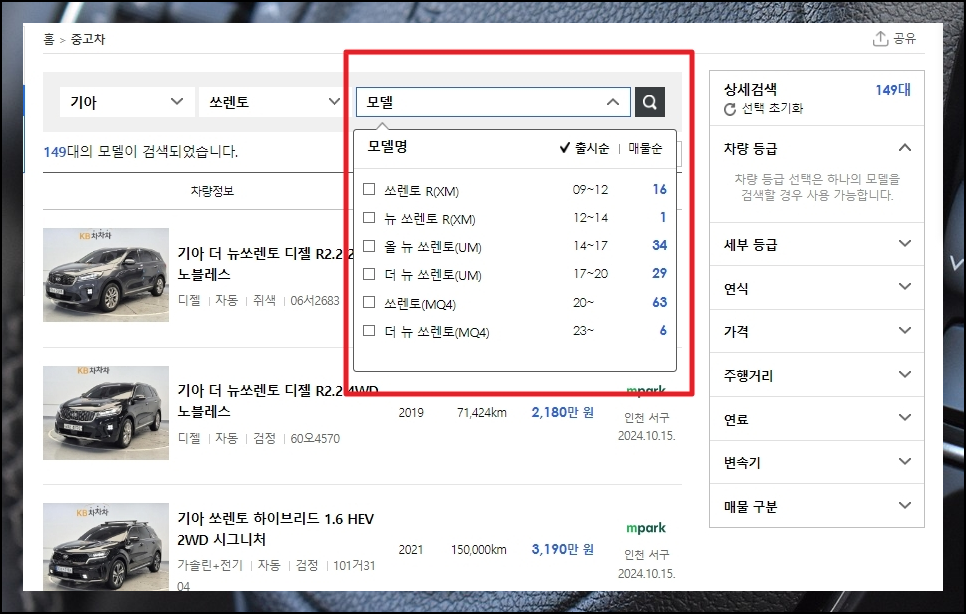Viewport: 966px width, 614px height.
Task: Check the 쏘렌토 R(XM) checkbox
Action: pos(369,189)
